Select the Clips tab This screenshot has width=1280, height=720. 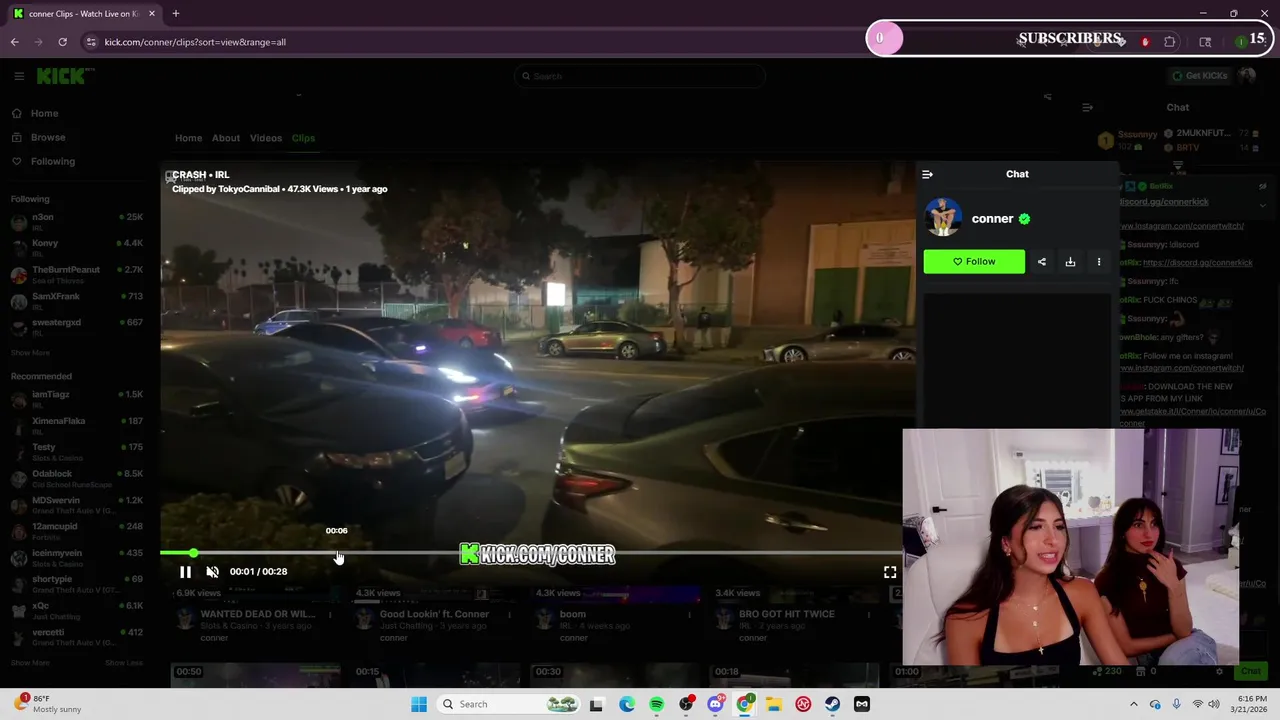tap(303, 138)
